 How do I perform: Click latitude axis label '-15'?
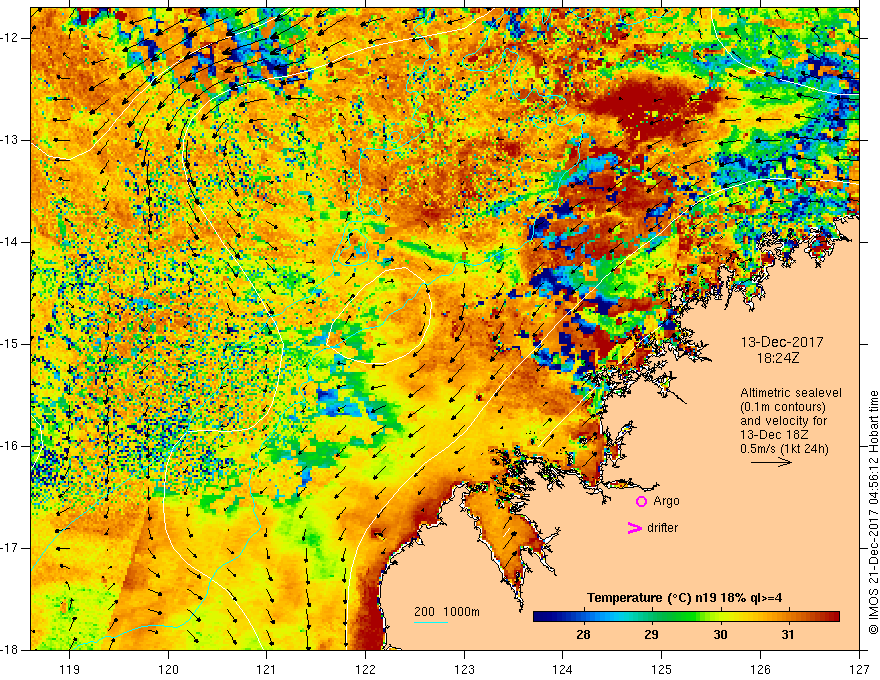point(11,344)
